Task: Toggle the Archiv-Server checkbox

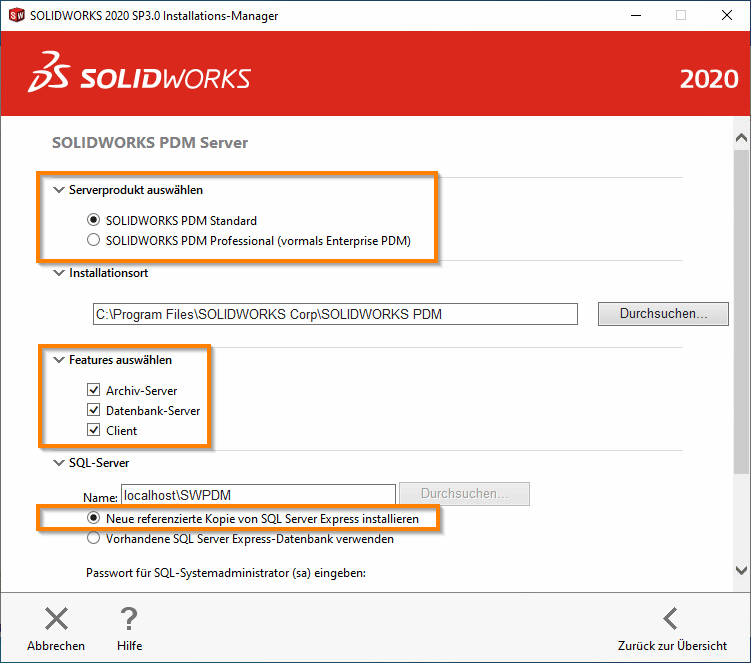Action: [93, 390]
